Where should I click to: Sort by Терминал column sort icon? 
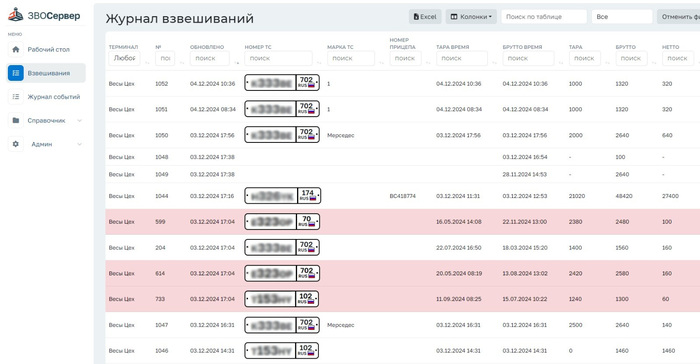click(x=147, y=63)
